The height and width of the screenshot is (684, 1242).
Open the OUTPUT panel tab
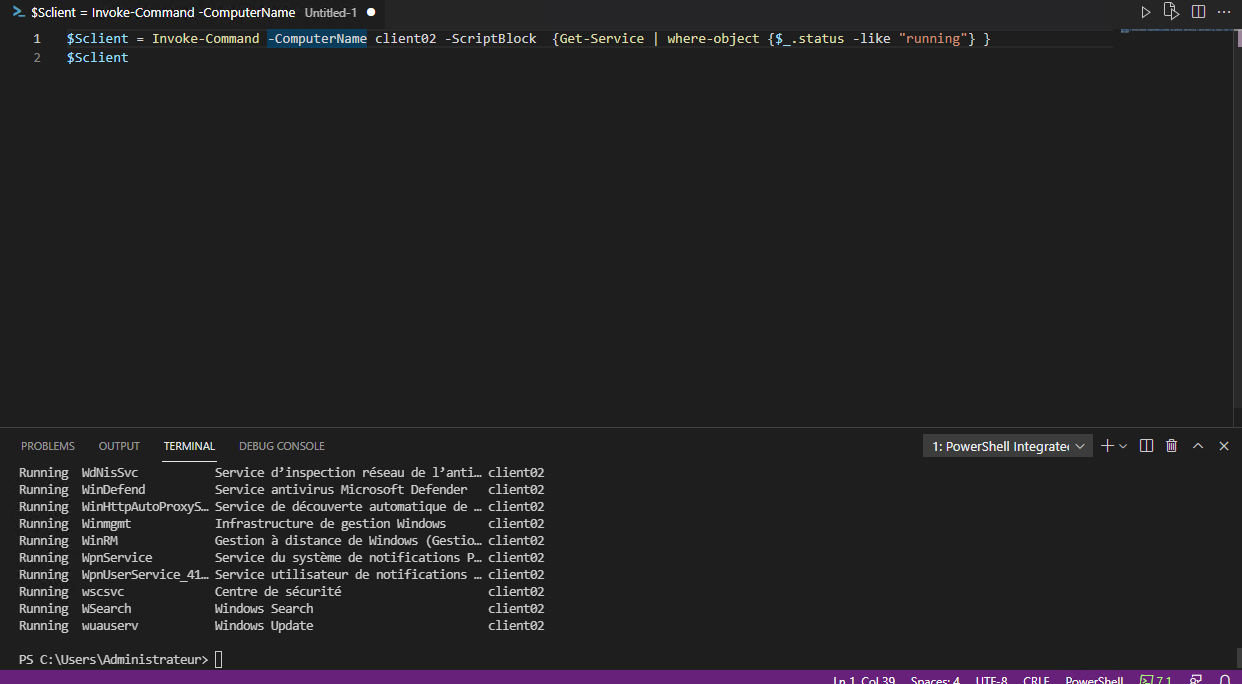(118, 445)
